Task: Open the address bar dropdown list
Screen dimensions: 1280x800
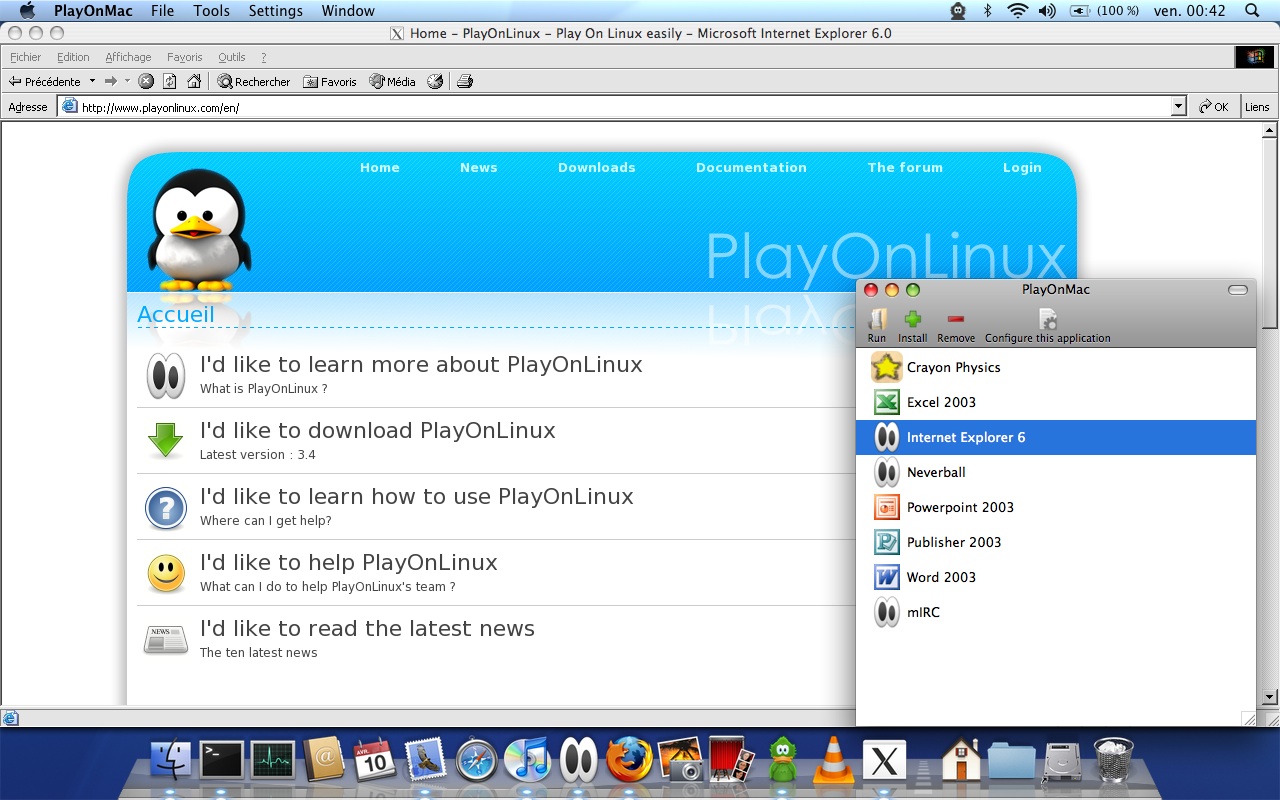Action: coord(1178,107)
